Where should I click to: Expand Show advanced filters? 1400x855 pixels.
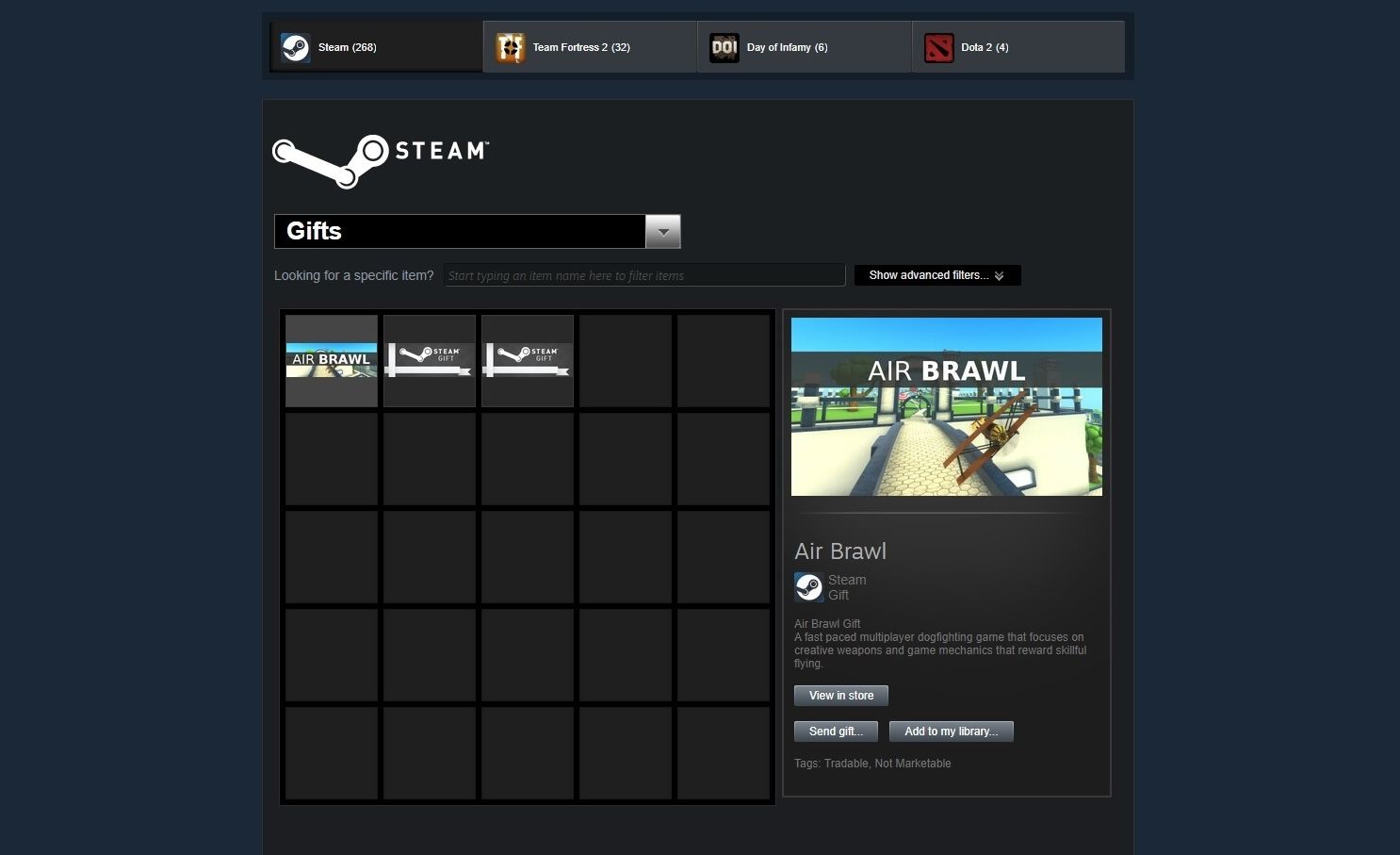tap(937, 275)
